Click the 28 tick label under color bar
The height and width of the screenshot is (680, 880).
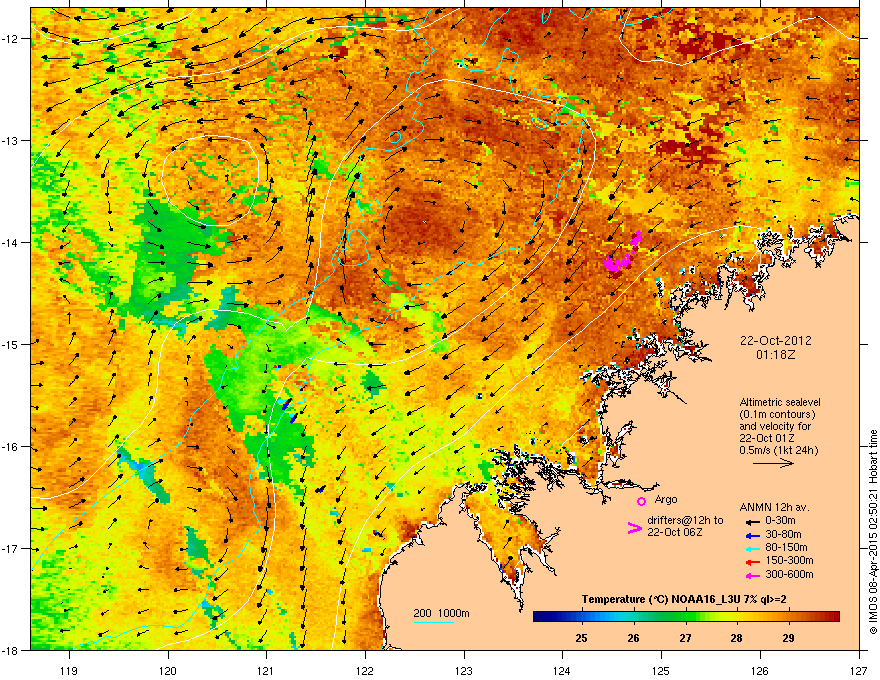coord(737,638)
